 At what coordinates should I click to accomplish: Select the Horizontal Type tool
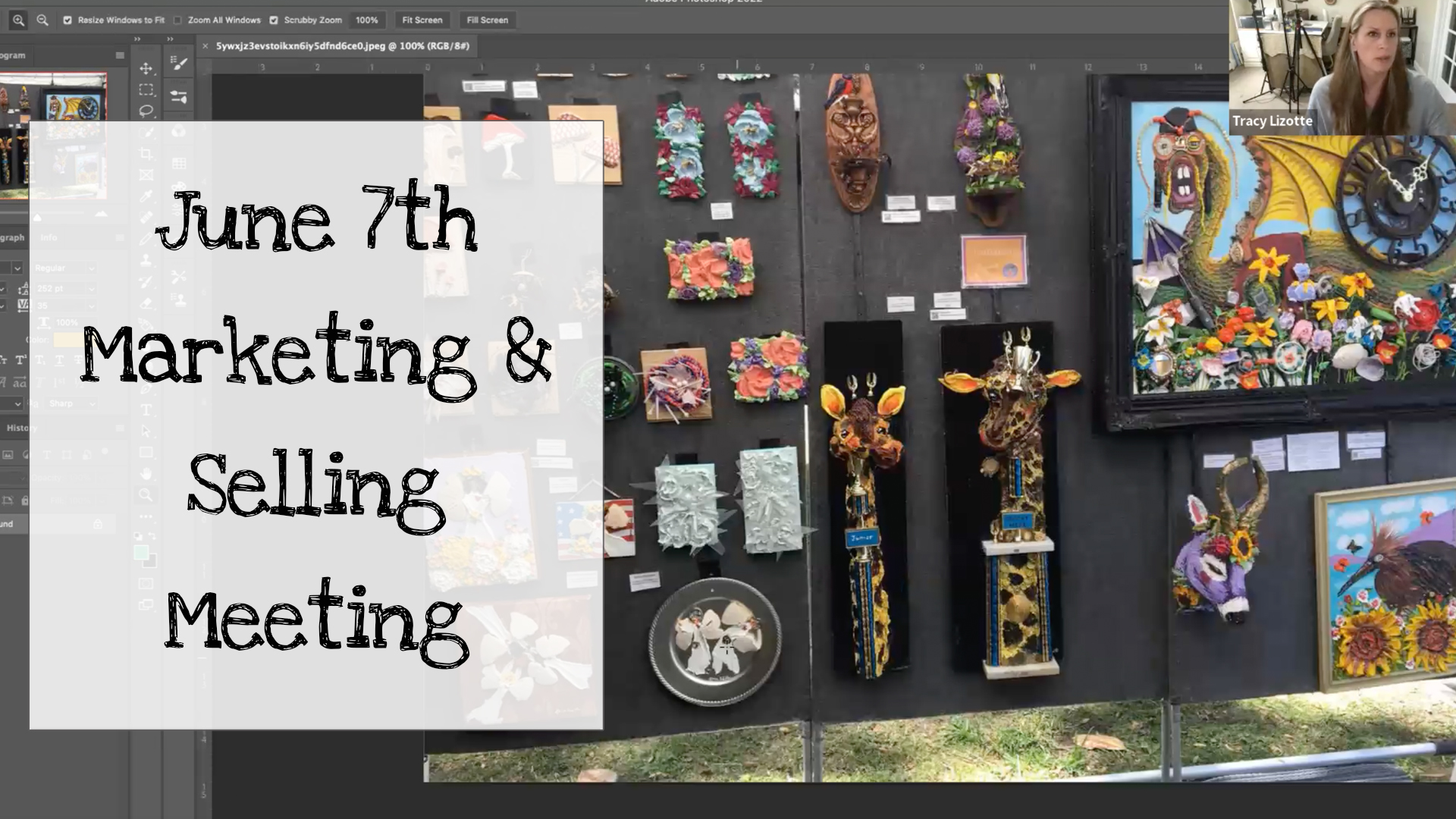(146, 409)
